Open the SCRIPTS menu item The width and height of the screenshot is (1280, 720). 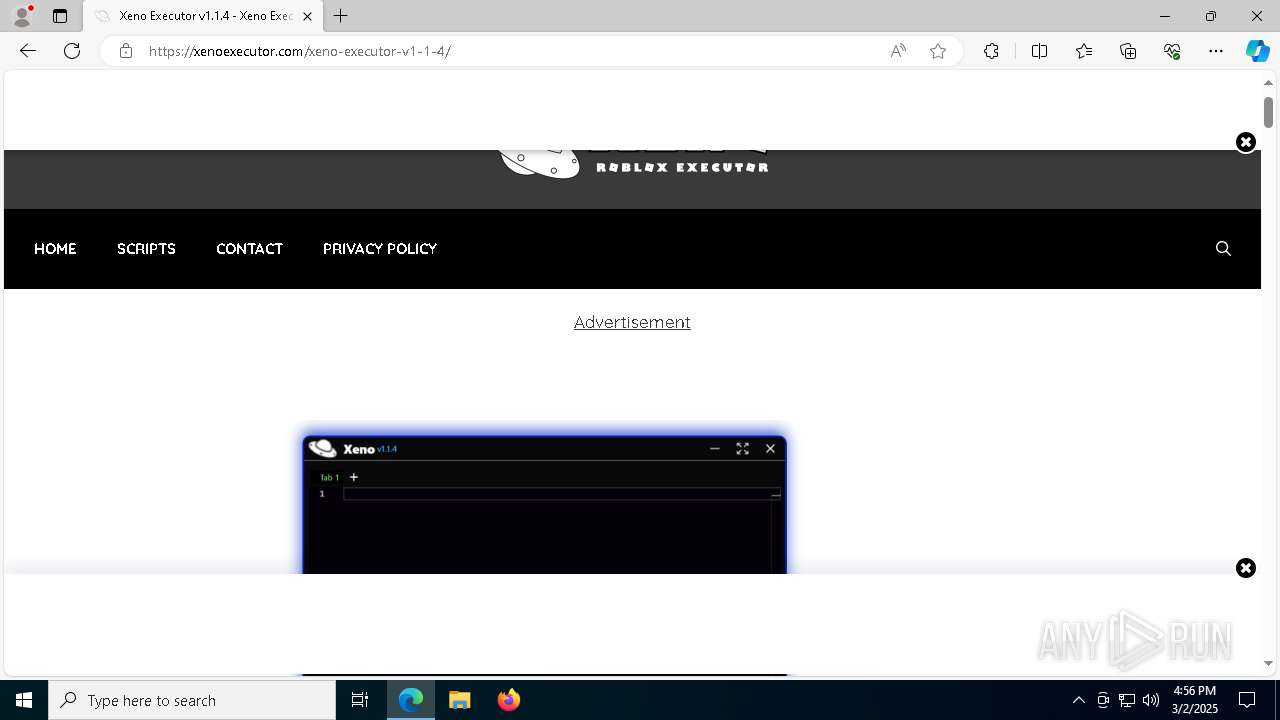[x=146, y=249]
